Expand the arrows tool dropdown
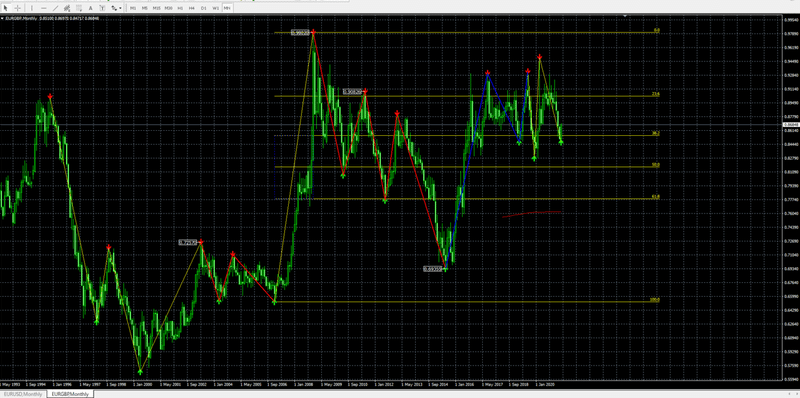The image size is (800, 398). (120, 8)
